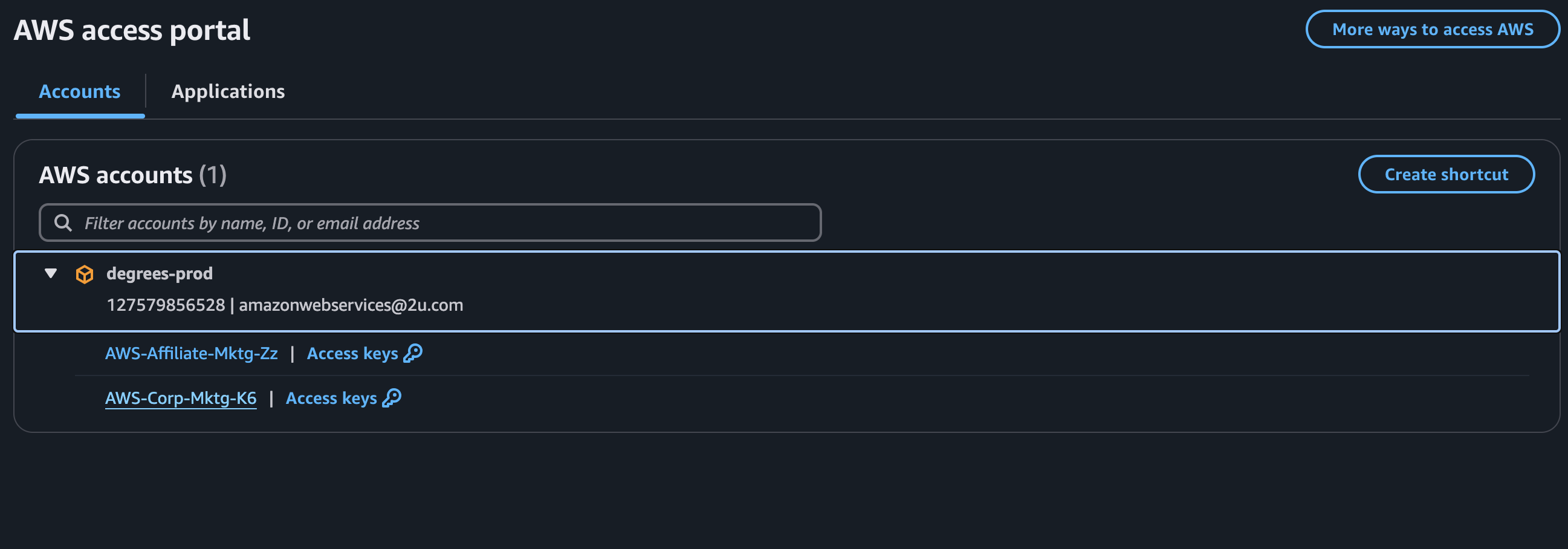Image resolution: width=1568 pixels, height=549 pixels.
Task: Open Access keys text link for AWS-Corp-Mktg-K6
Action: [x=331, y=398]
